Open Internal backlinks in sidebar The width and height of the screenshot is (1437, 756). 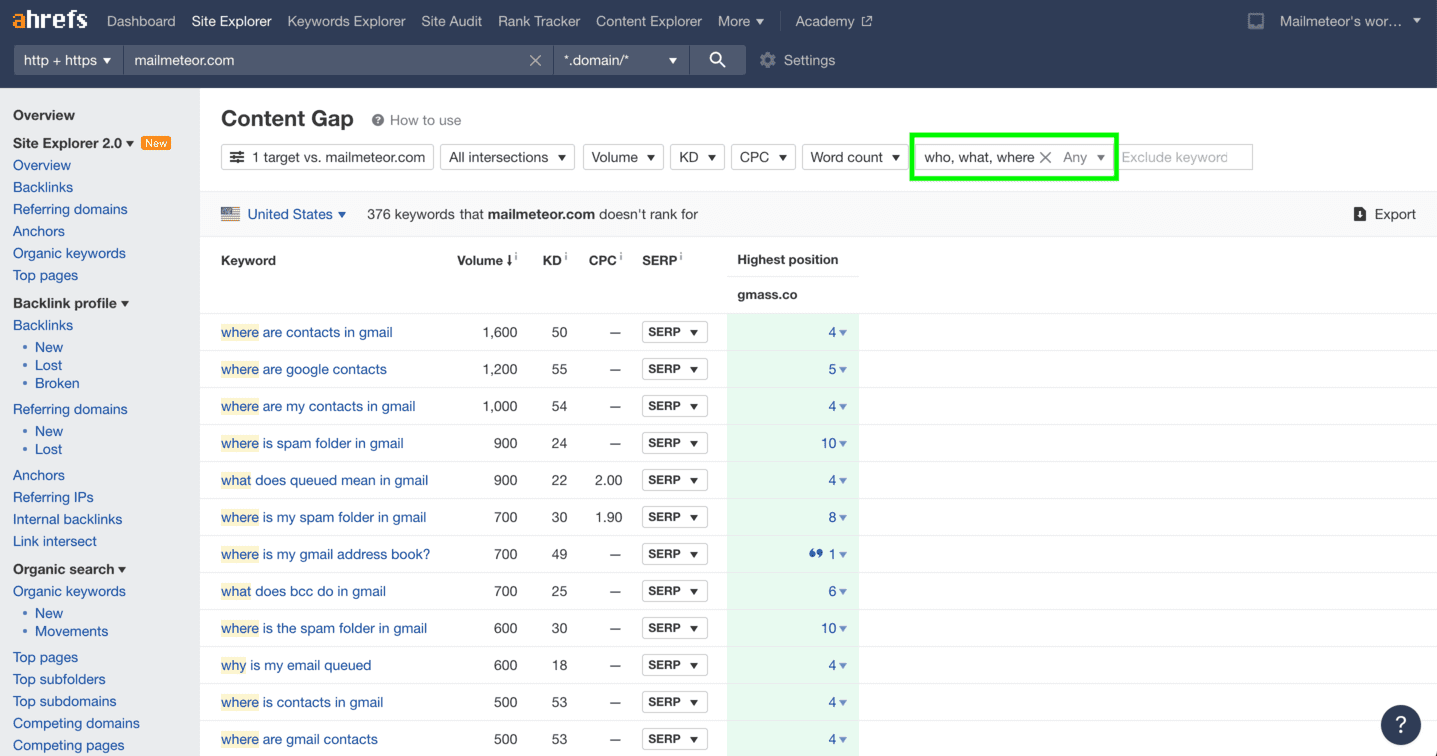point(67,519)
